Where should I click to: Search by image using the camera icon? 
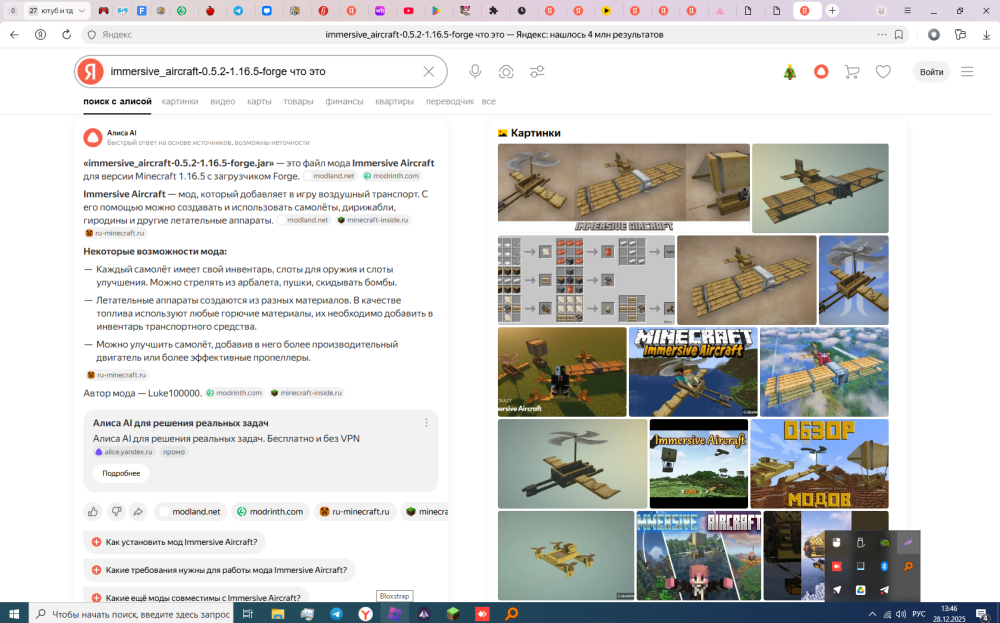(x=506, y=71)
